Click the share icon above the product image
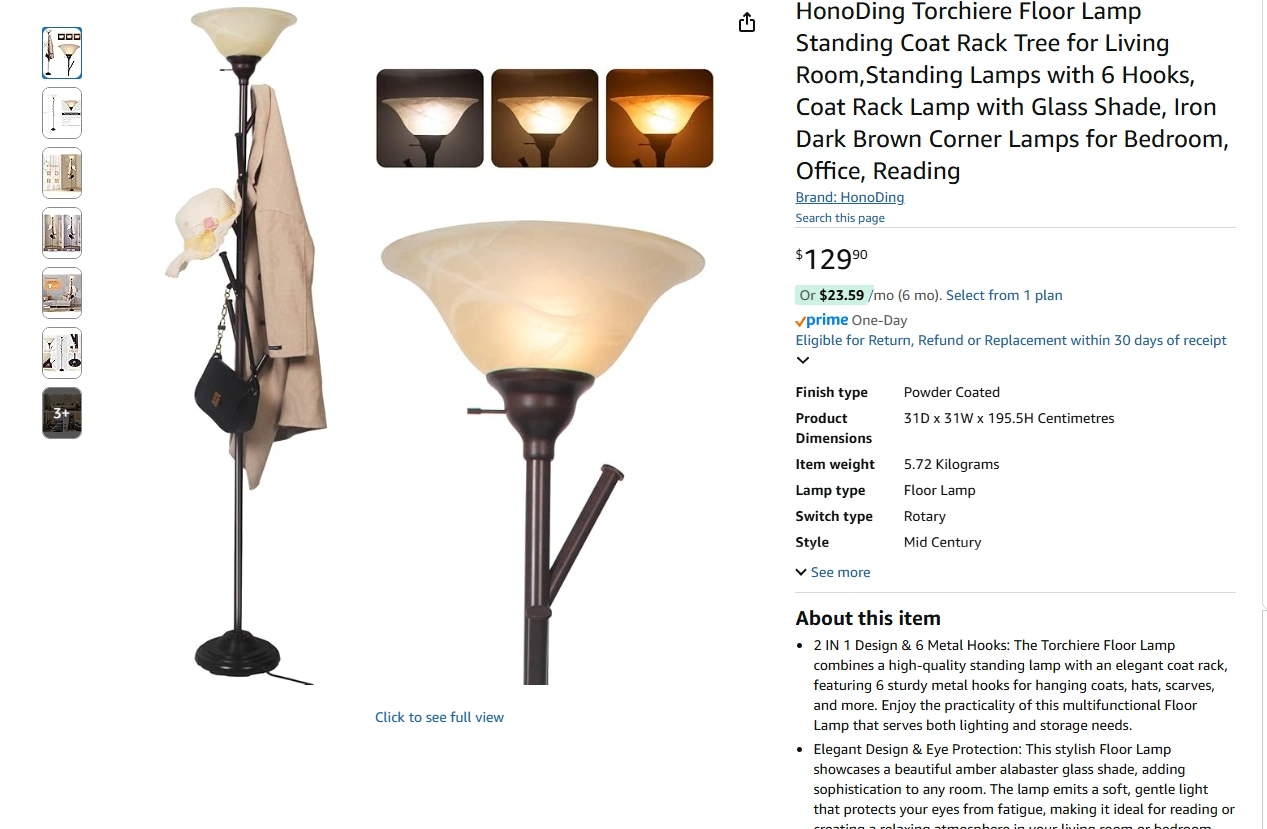Image resolution: width=1267 pixels, height=829 pixels. coord(747,22)
